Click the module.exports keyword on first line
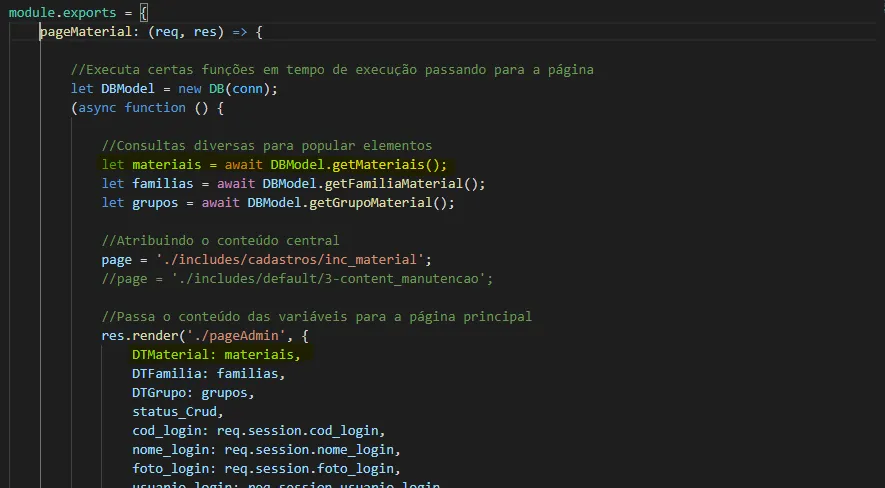The height and width of the screenshot is (488, 885). (x=62, y=13)
